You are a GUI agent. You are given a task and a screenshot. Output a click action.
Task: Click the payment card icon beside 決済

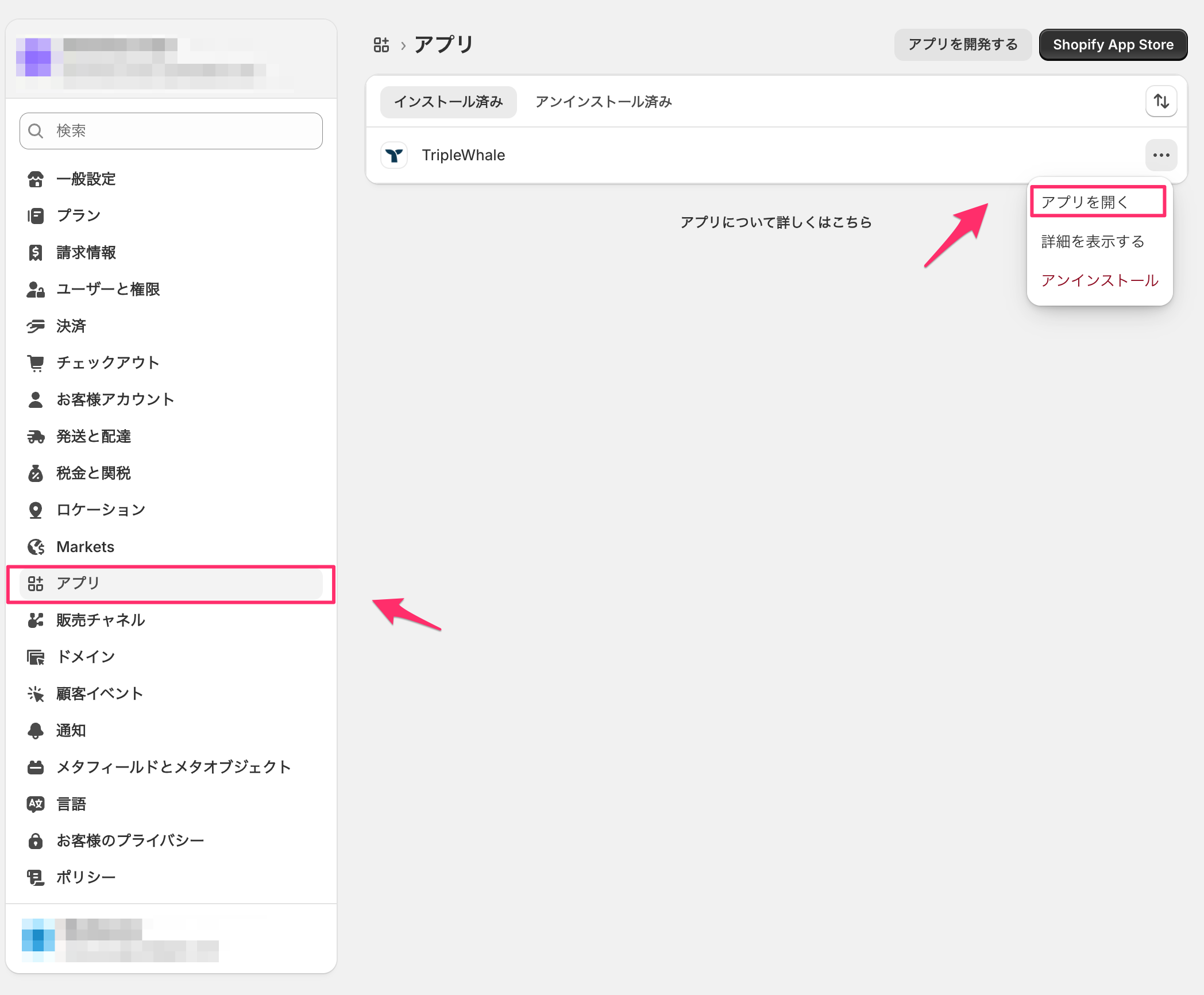(36, 326)
